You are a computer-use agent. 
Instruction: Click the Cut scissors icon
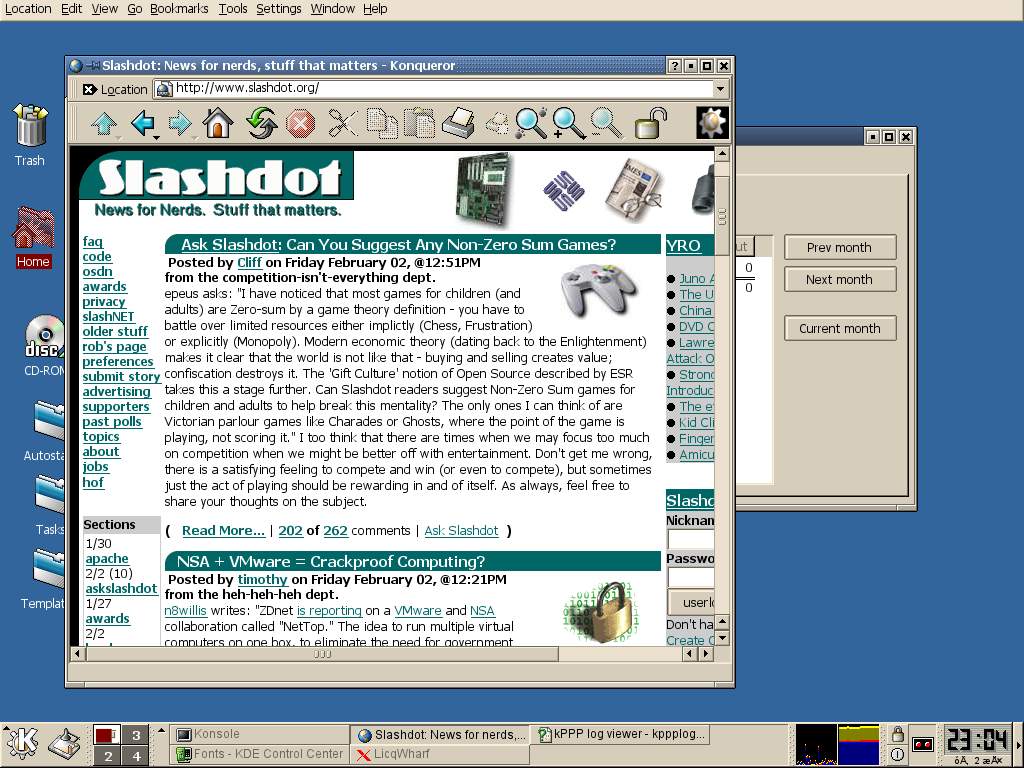[x=342, y=123]
